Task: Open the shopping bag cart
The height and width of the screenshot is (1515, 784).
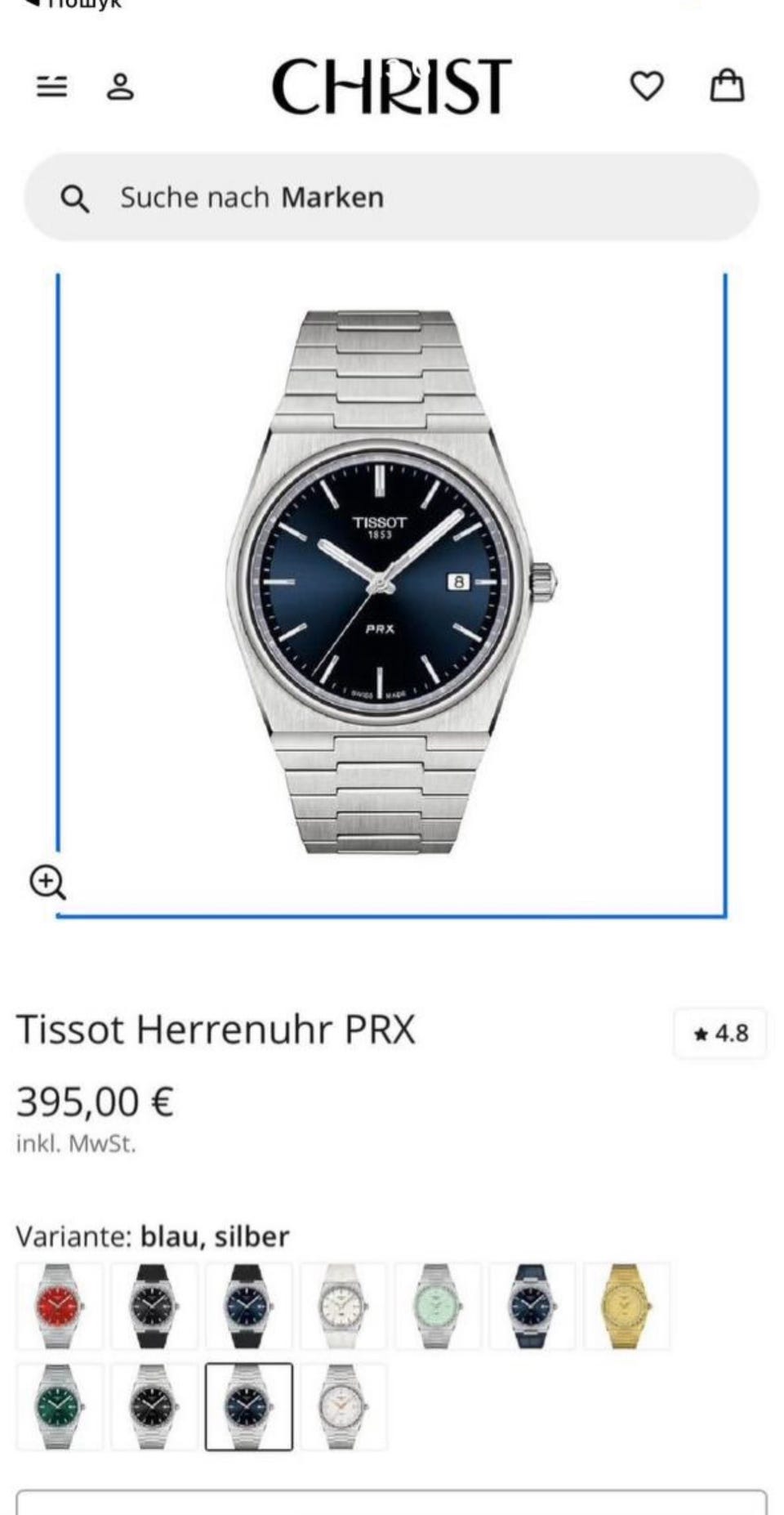Action: [727, 85]
